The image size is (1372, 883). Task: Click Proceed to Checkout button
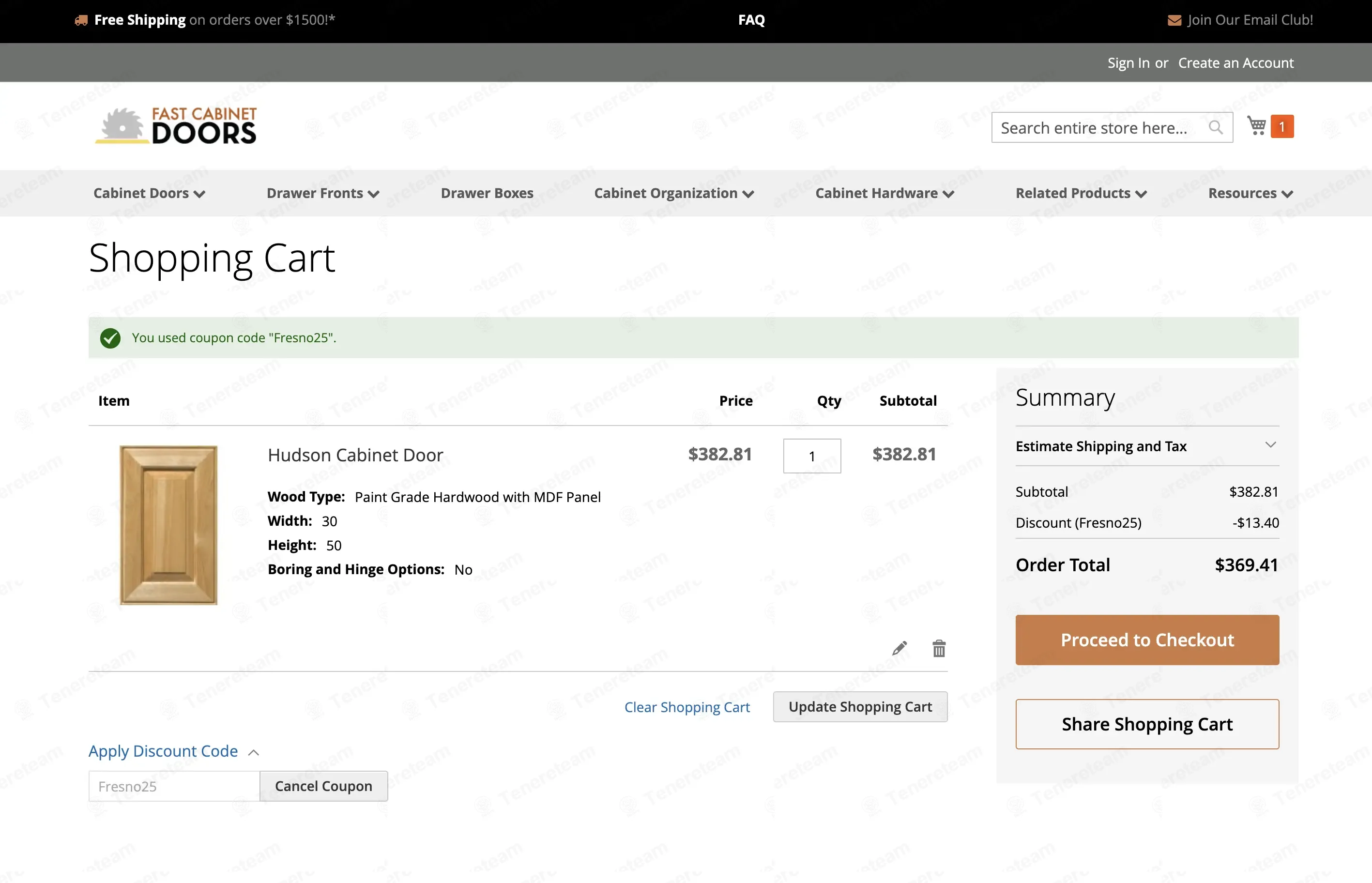[1147, 640]
